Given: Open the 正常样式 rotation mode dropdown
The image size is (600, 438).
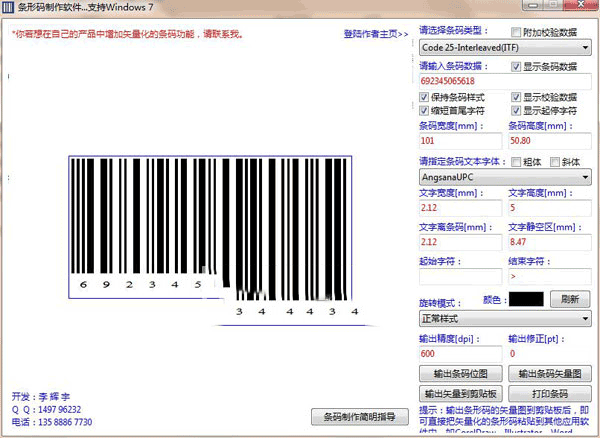Looking at the screenshot, I should pos(505,318).
